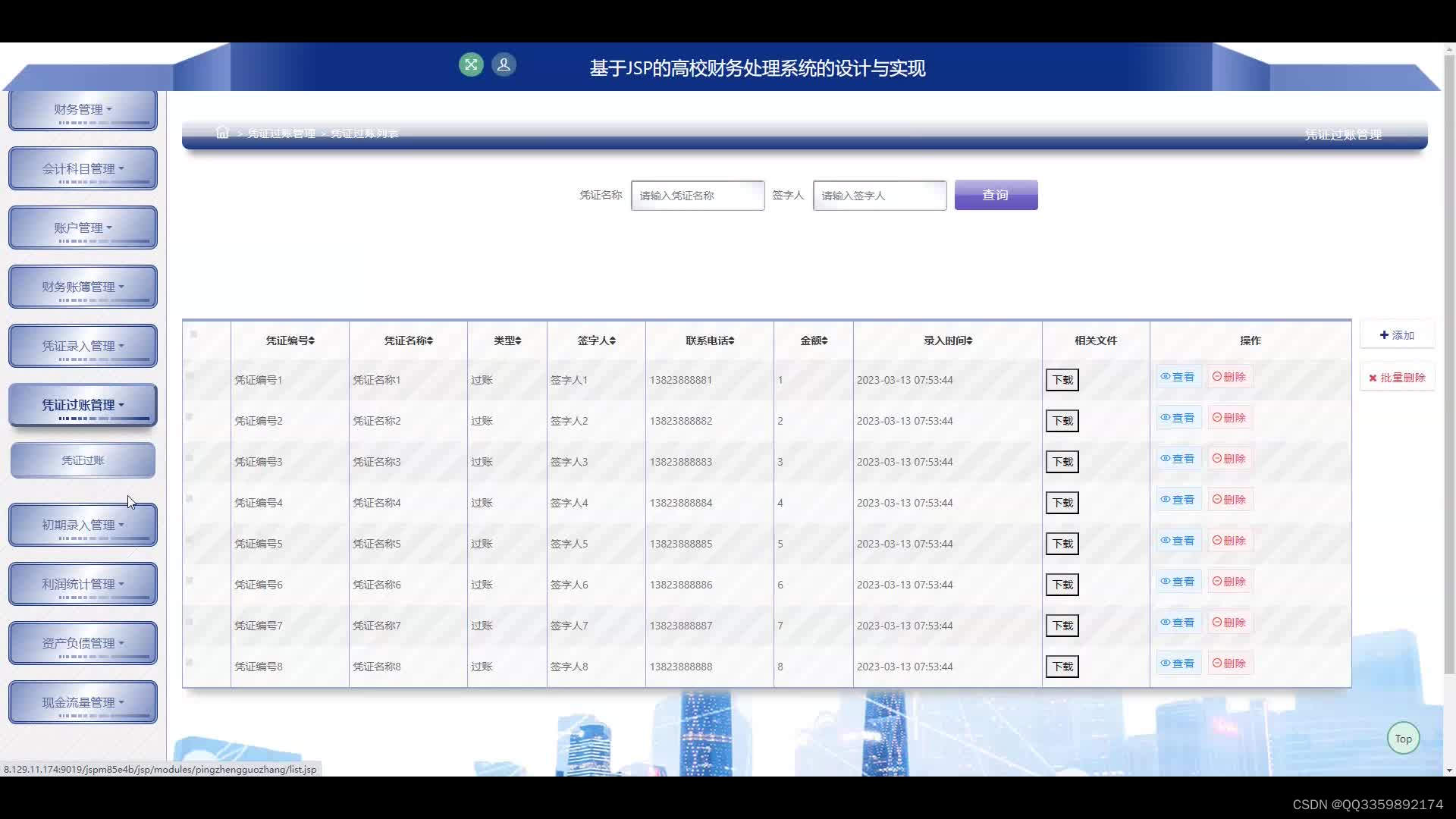Check the row checkbox for 凭证编号1
This screenshot has width=1456, height=819.
pos(190,375)
